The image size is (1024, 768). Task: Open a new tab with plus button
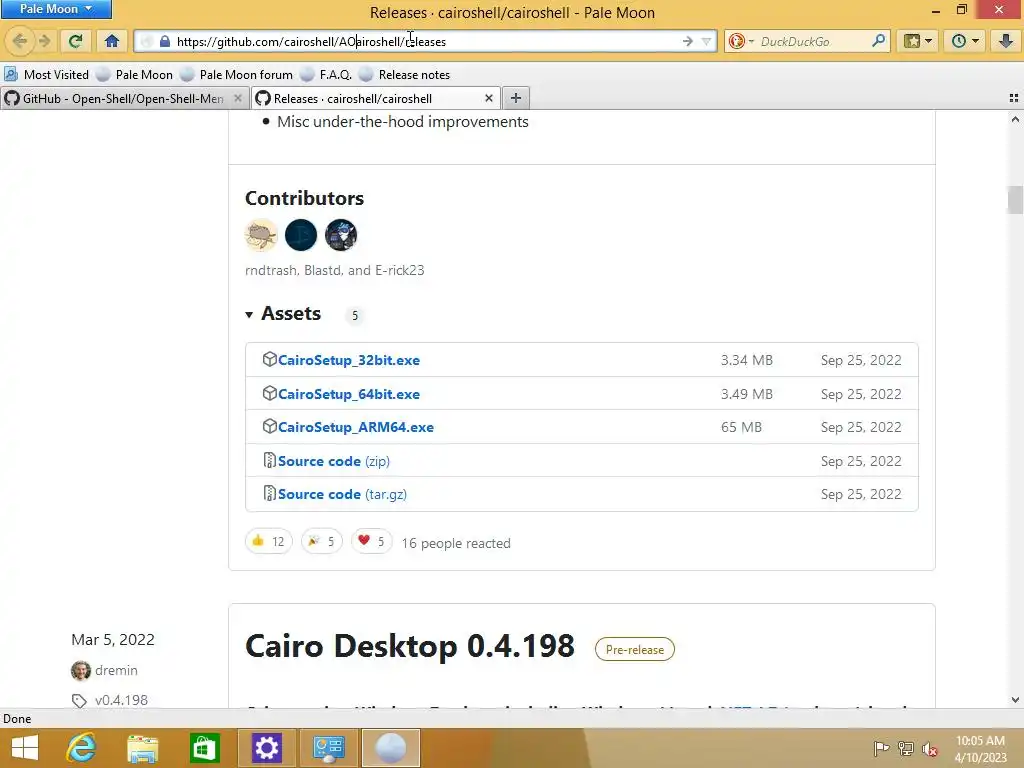[515, 98]
